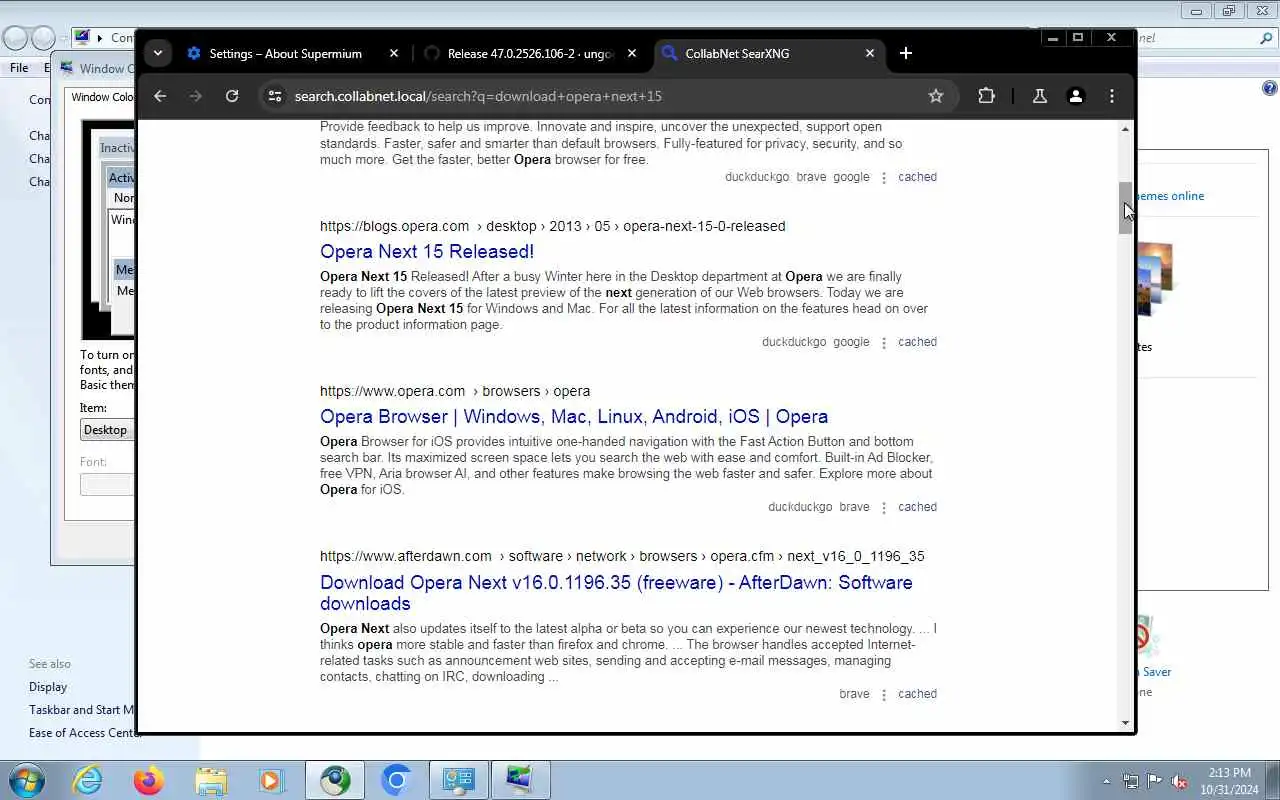
Task: Click the taskbar clock 2:13 PM
Action: (1229, 773)
